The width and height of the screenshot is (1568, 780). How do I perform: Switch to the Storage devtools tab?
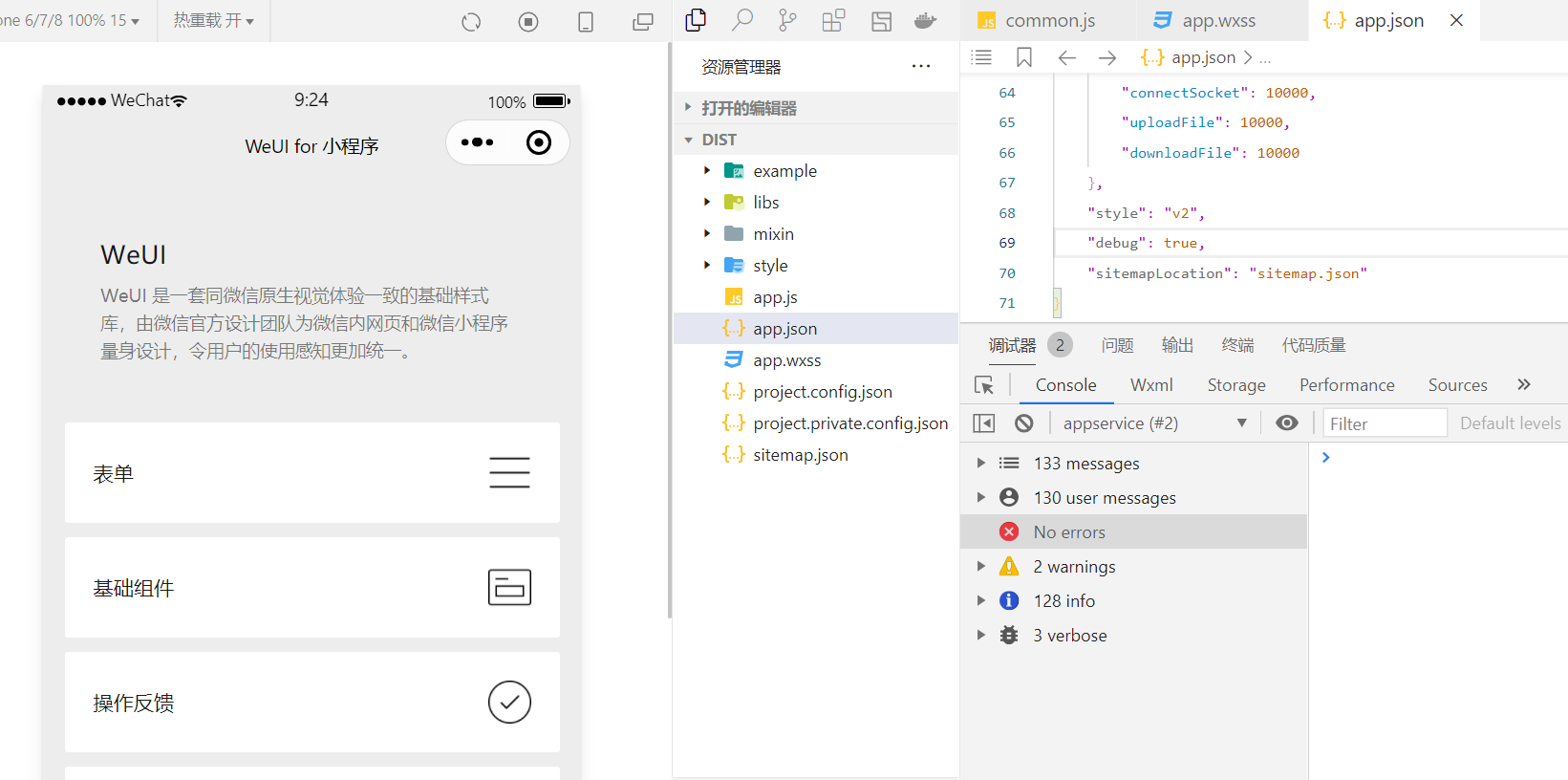point(1236,385)
